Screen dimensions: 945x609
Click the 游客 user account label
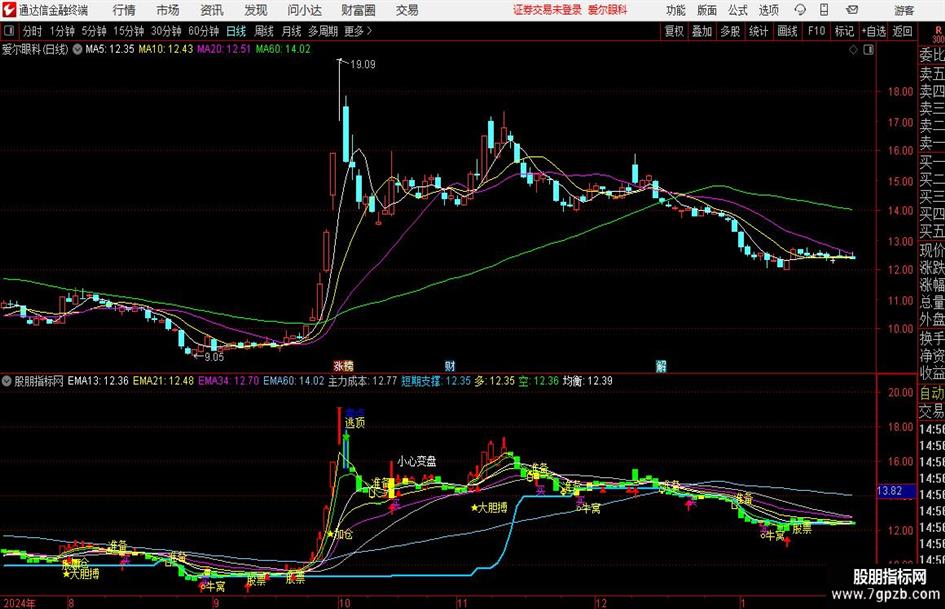point(904,10)
